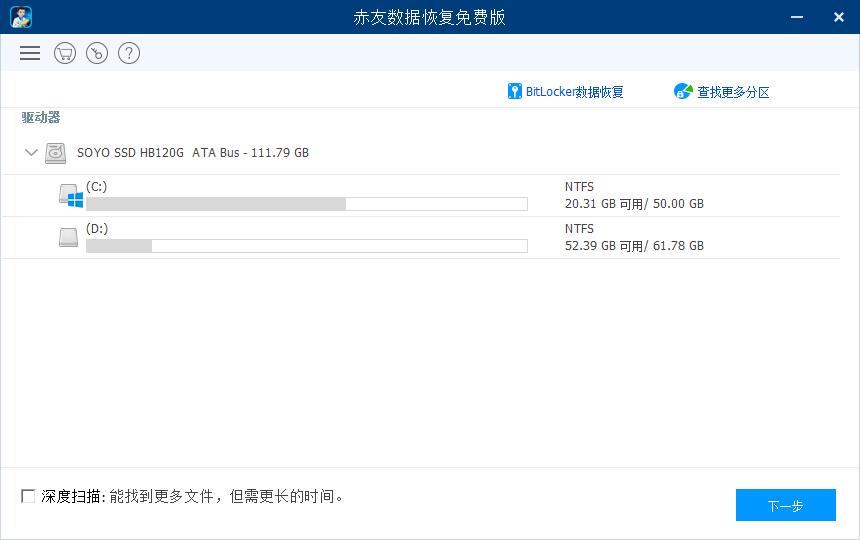Click the SOYO SSD hard disk icon
This screenshot has height=540, width=860.
pos(56,153)
